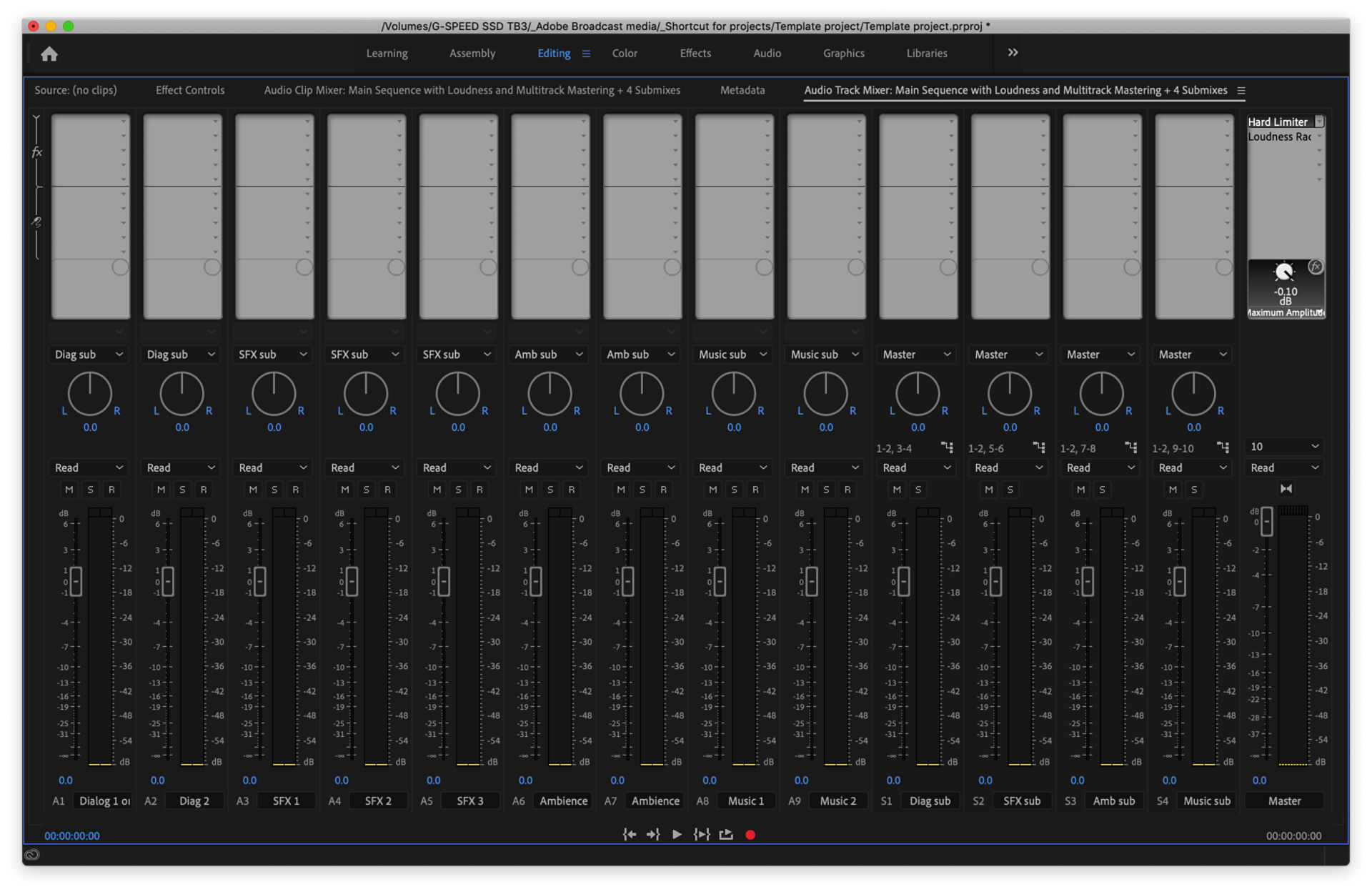
Task: Click the Home icon in the top-left toolbar
Action: 50,54
